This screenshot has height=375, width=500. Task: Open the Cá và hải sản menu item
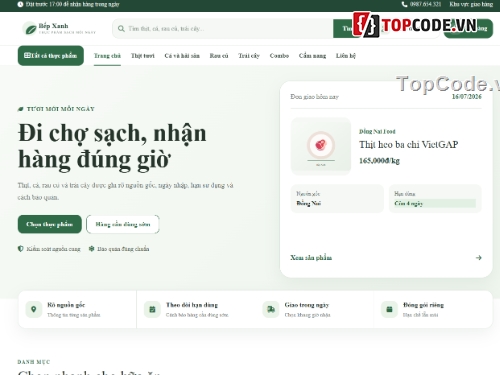(x=182, y=56)
